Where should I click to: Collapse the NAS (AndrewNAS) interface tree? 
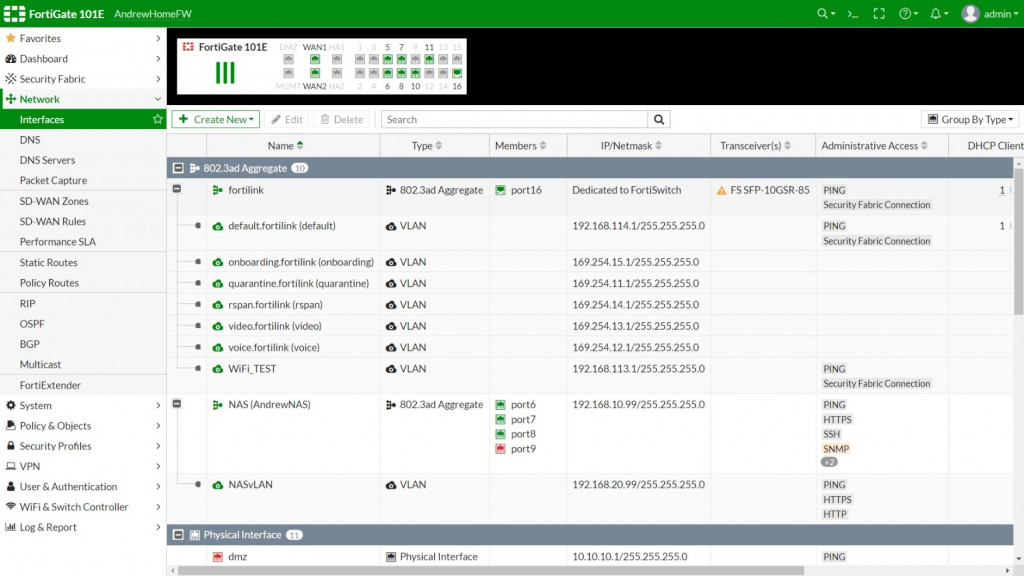[177, 404]
